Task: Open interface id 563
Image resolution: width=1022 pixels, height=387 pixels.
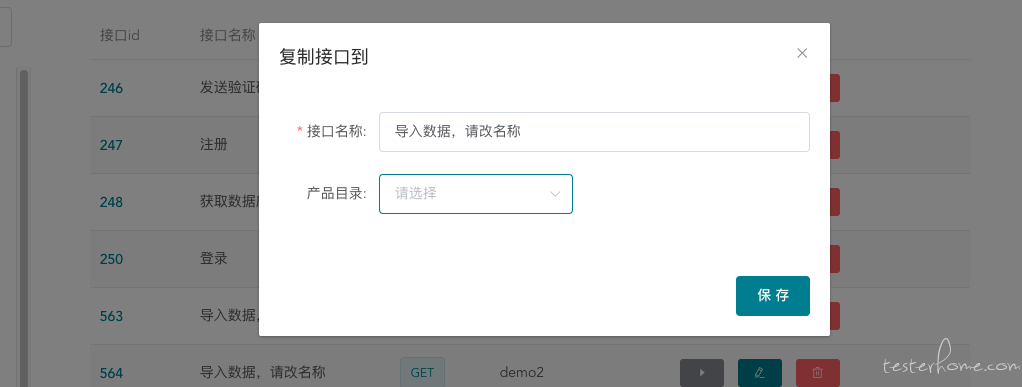Action: pyautogui.click(x=111, y=316)
